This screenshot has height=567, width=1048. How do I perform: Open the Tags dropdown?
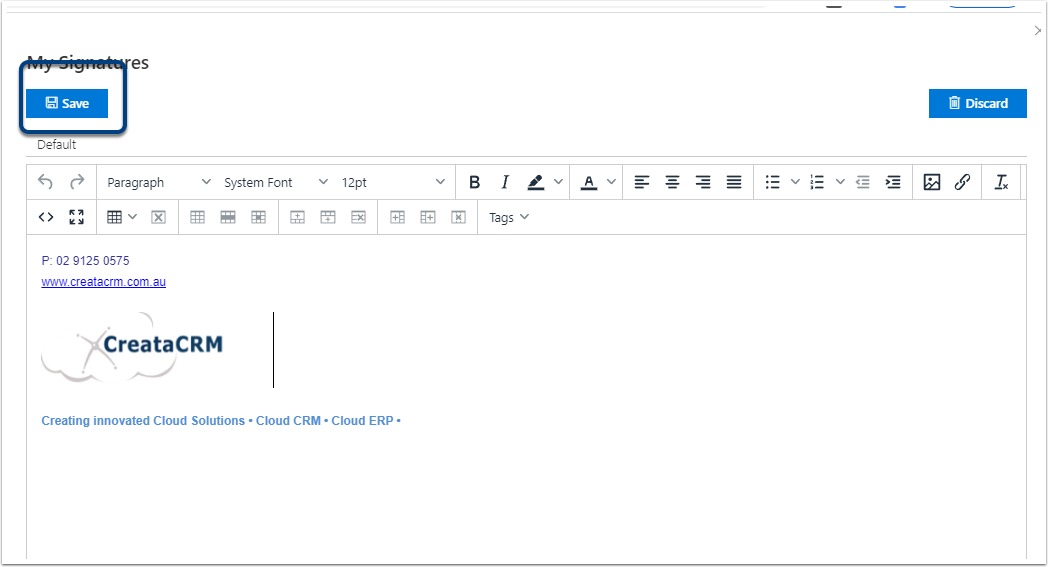click(x=509, y=217)
